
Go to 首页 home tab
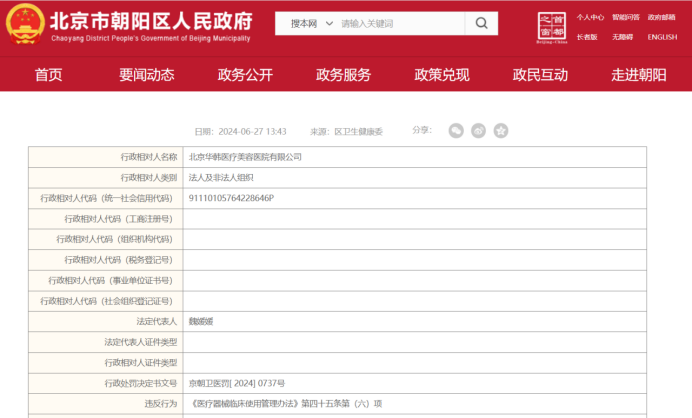click(48, 75)
